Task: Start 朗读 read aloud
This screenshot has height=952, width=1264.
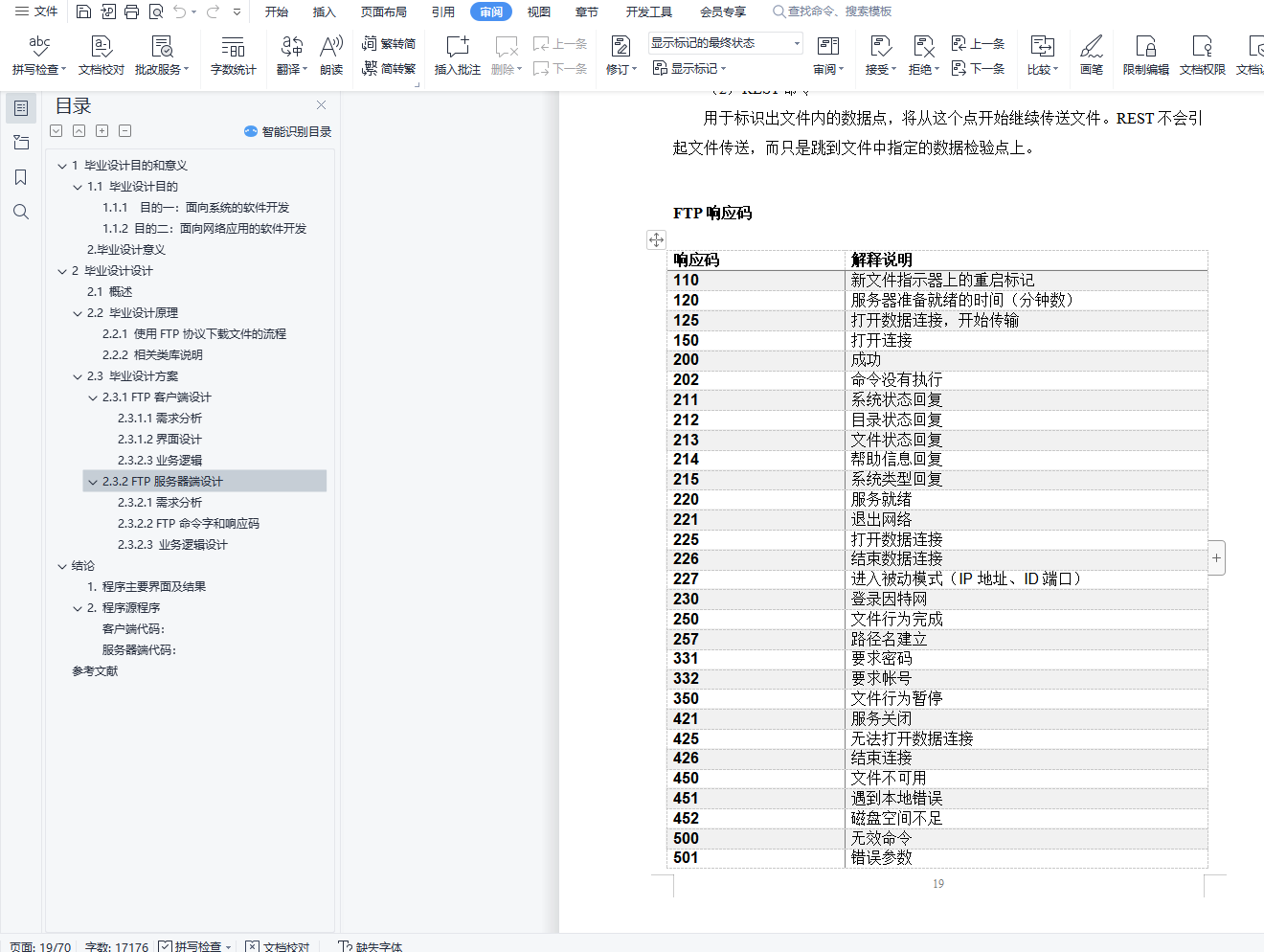Action: tap(331, 56)
